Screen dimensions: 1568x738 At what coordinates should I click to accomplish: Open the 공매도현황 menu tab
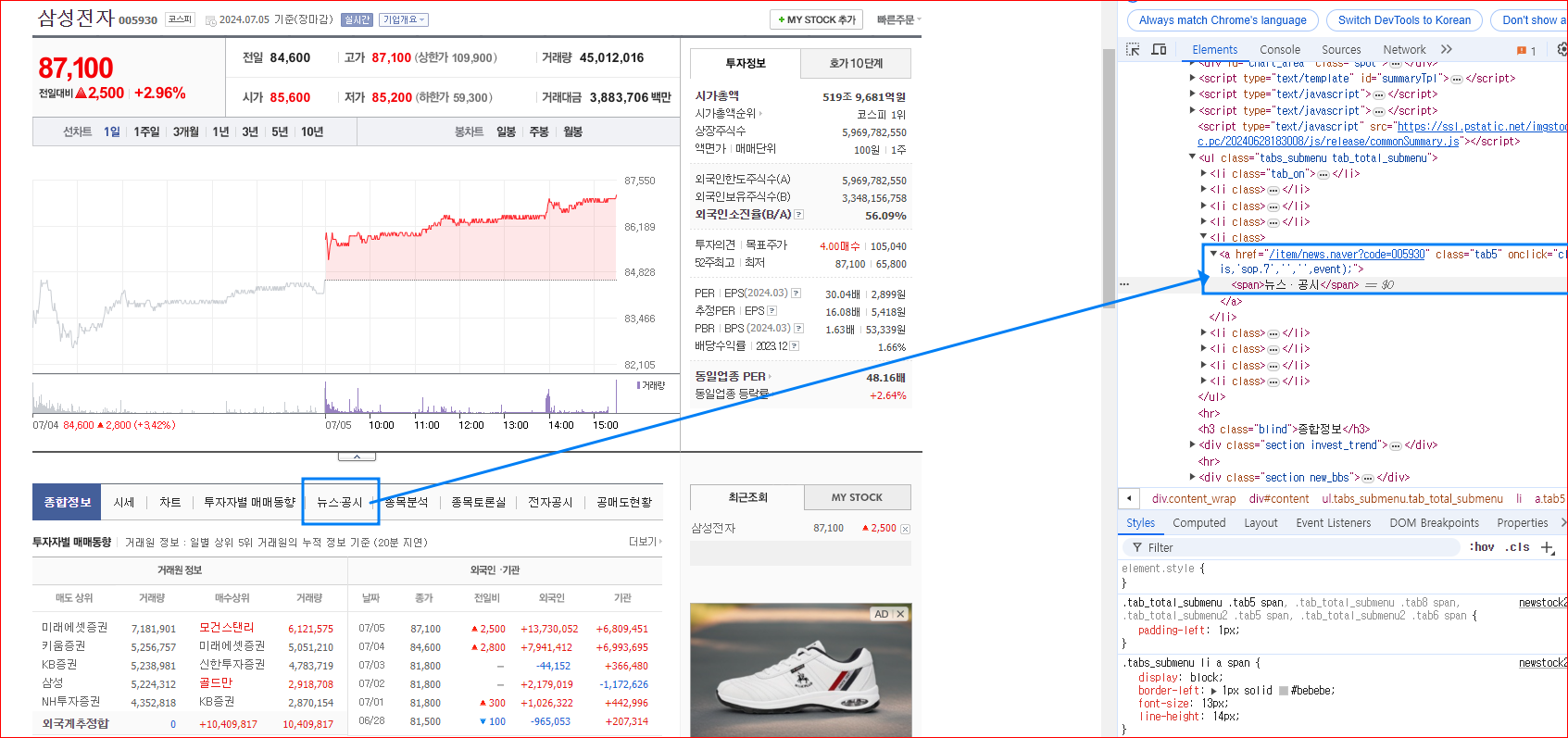[624, 502]
